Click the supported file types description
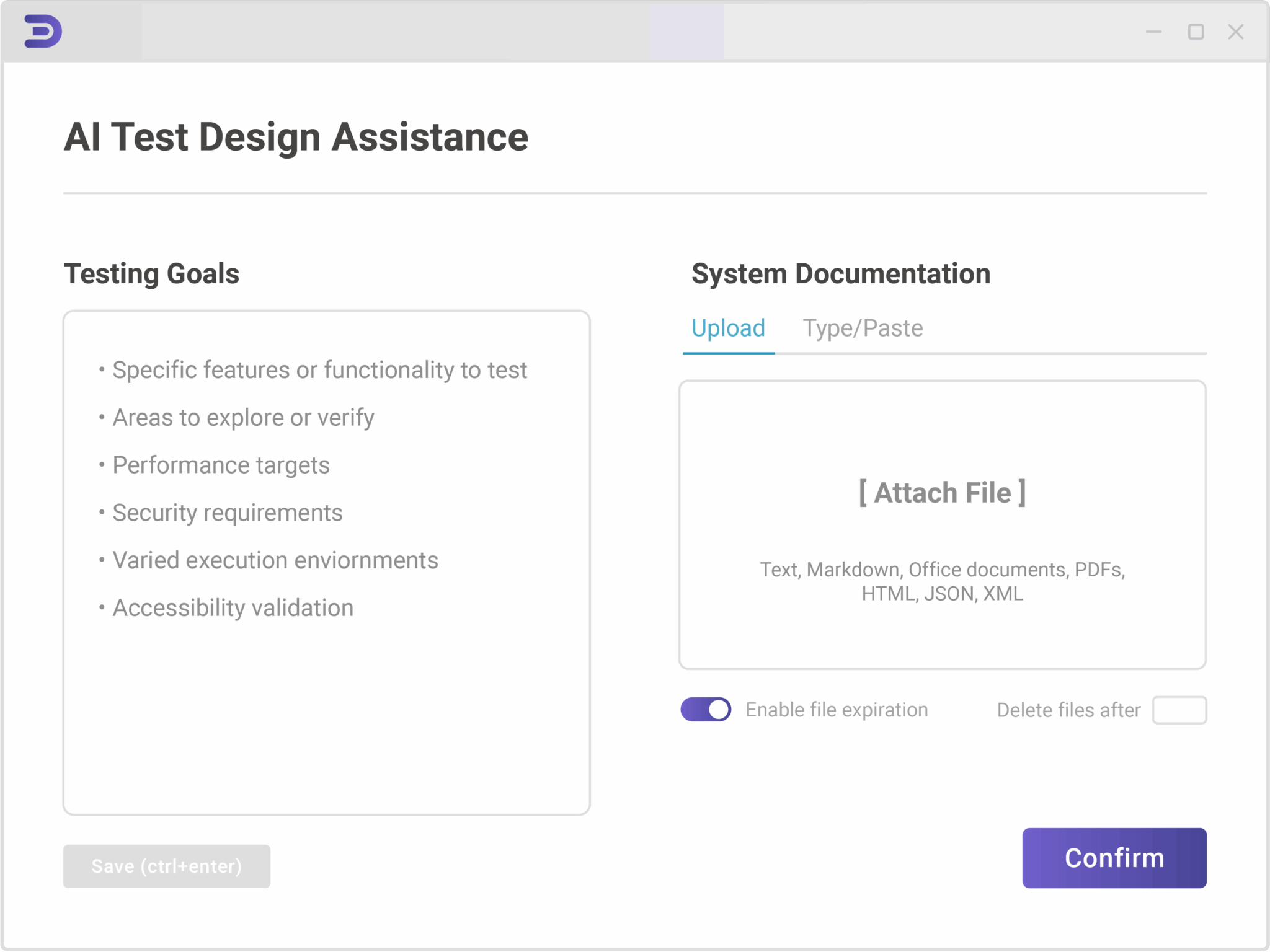 pyautogui.click(x=943, y=581)
